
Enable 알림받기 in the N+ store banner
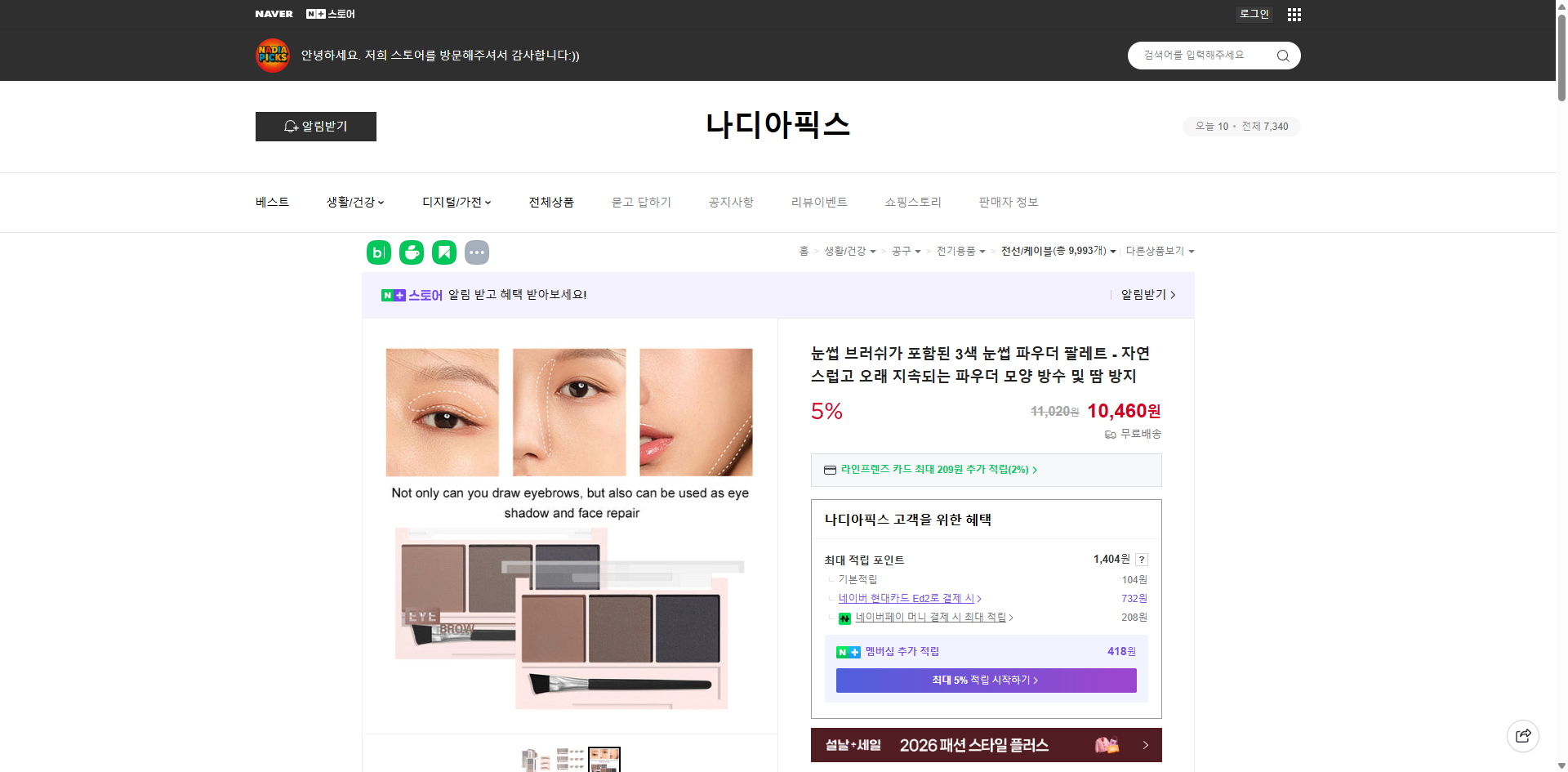pyautogui.click(x=1143, y=295)
